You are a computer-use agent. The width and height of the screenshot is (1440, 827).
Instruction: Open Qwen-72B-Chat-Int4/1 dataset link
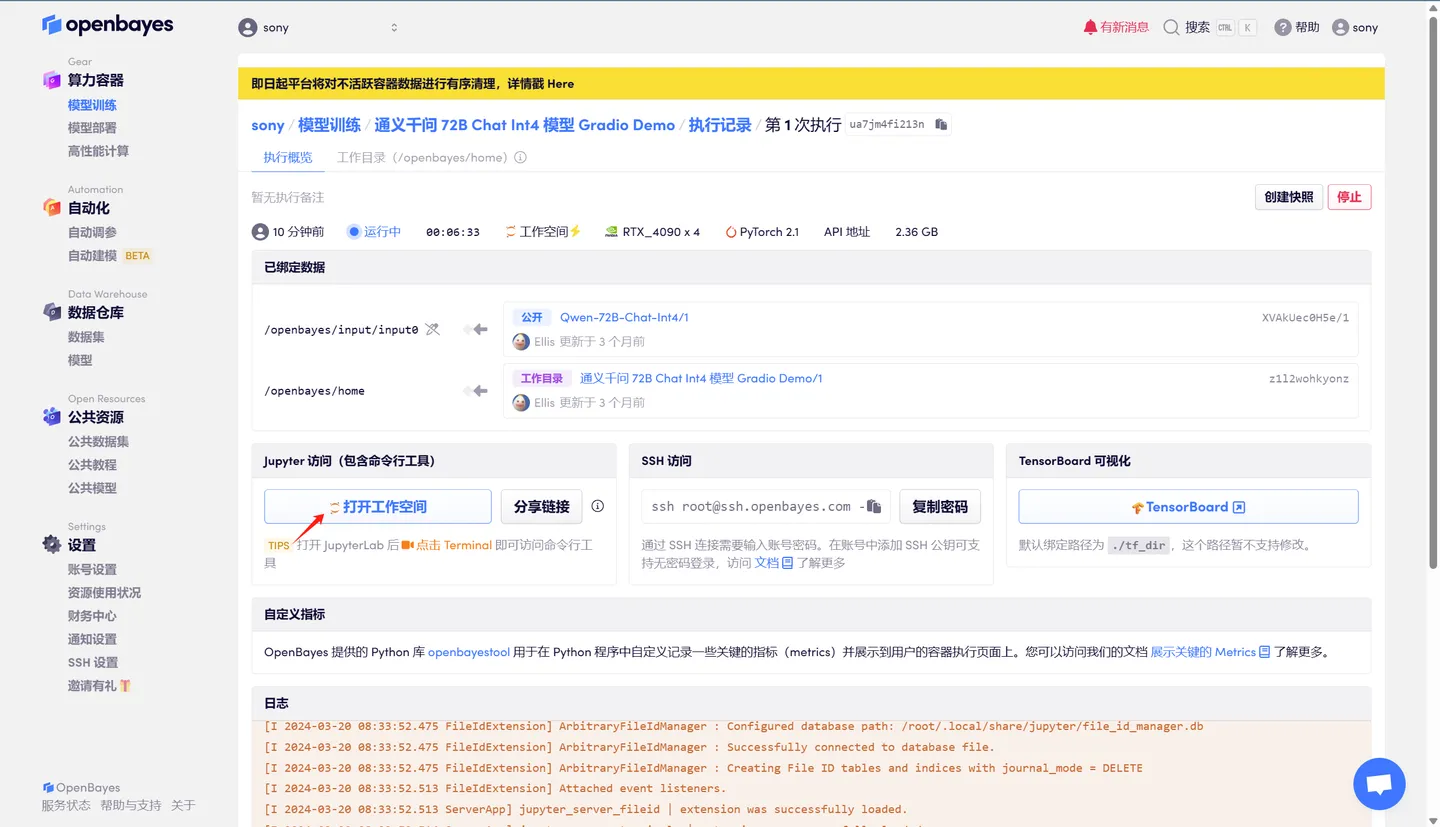(624, 317)
